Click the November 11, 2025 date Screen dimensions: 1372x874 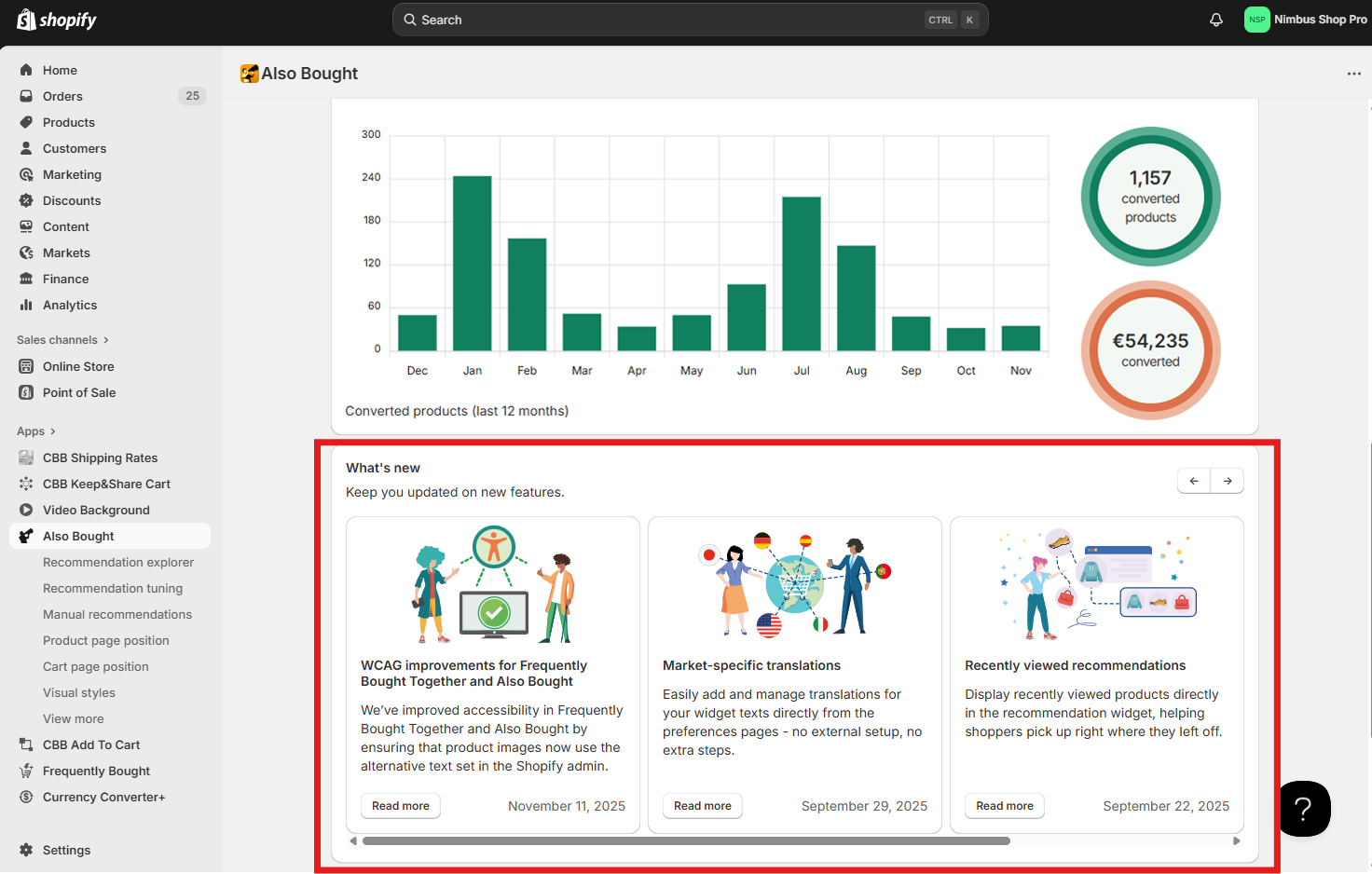coord(567,806)
